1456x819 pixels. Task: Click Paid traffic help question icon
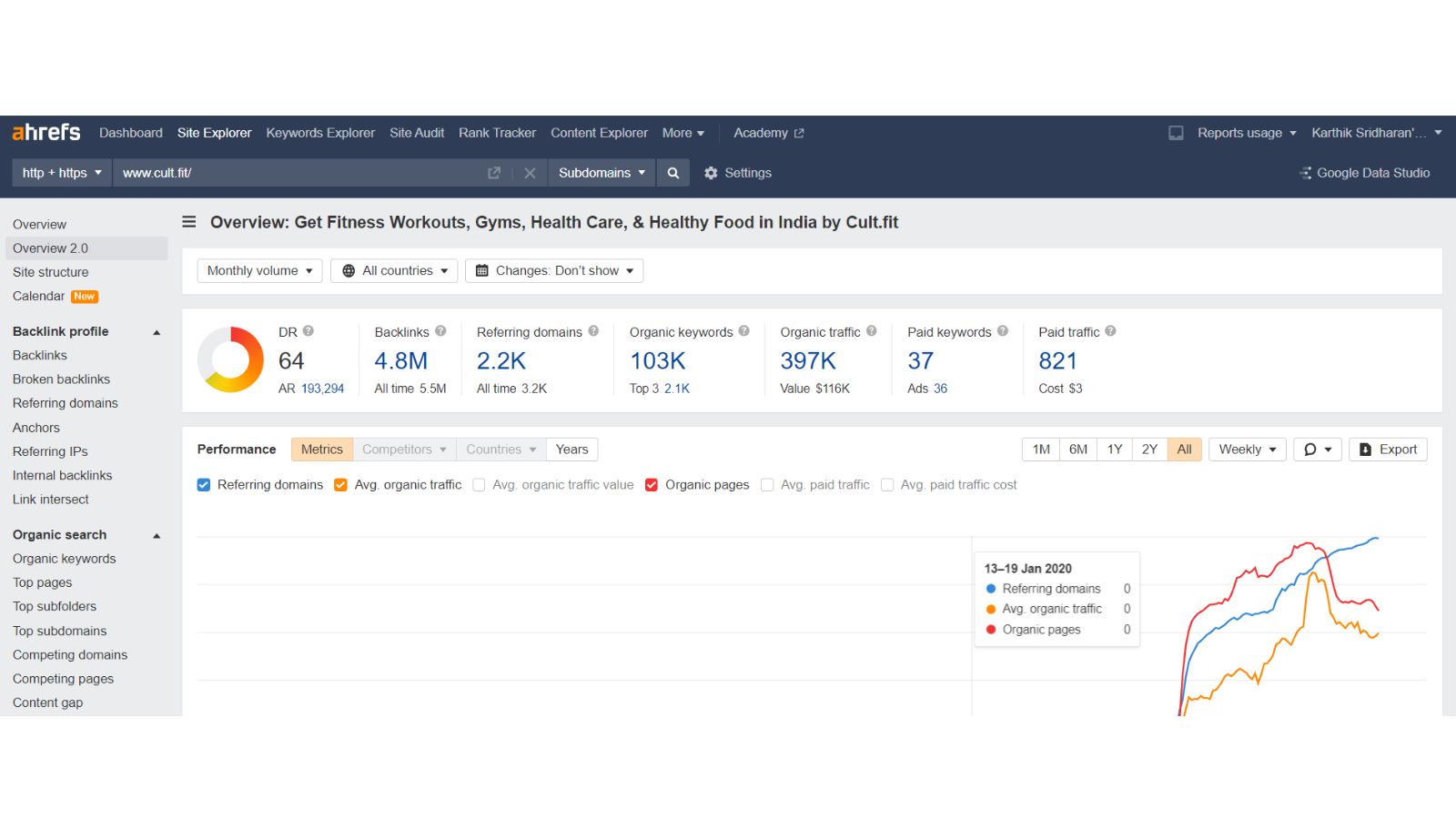pos(1110,331)
